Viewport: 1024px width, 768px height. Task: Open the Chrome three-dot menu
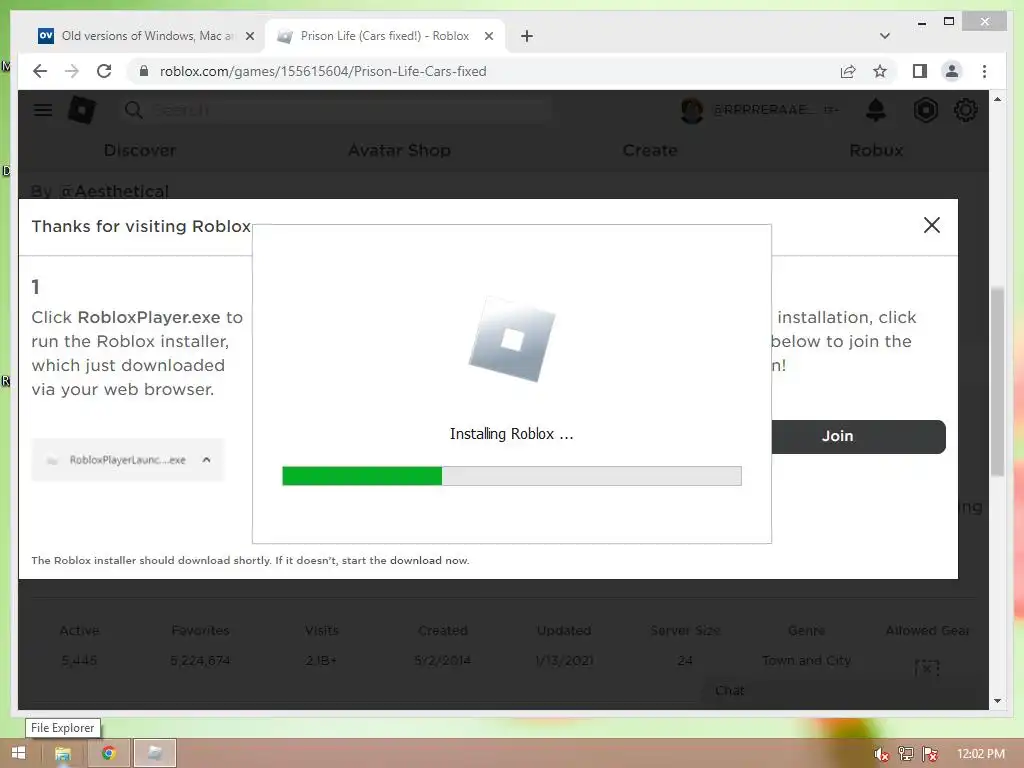(x=984, y=71)
